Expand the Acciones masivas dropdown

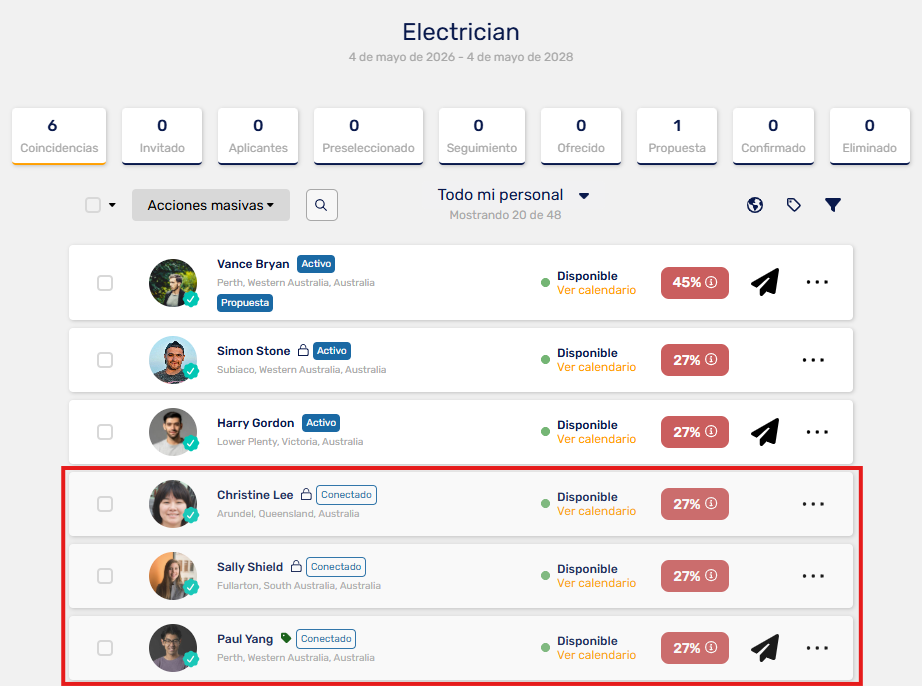(211, 205)
